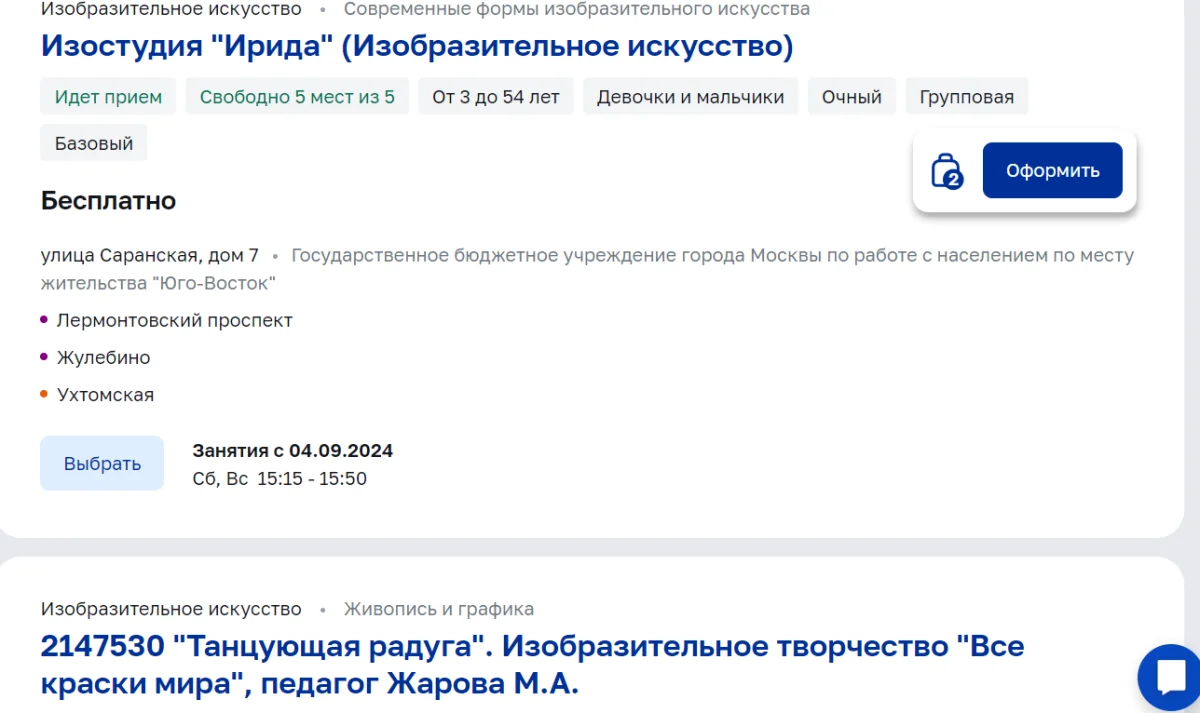Click Жулебино metro station
This screenshot has width=1200, height=713.
point(104,358)
